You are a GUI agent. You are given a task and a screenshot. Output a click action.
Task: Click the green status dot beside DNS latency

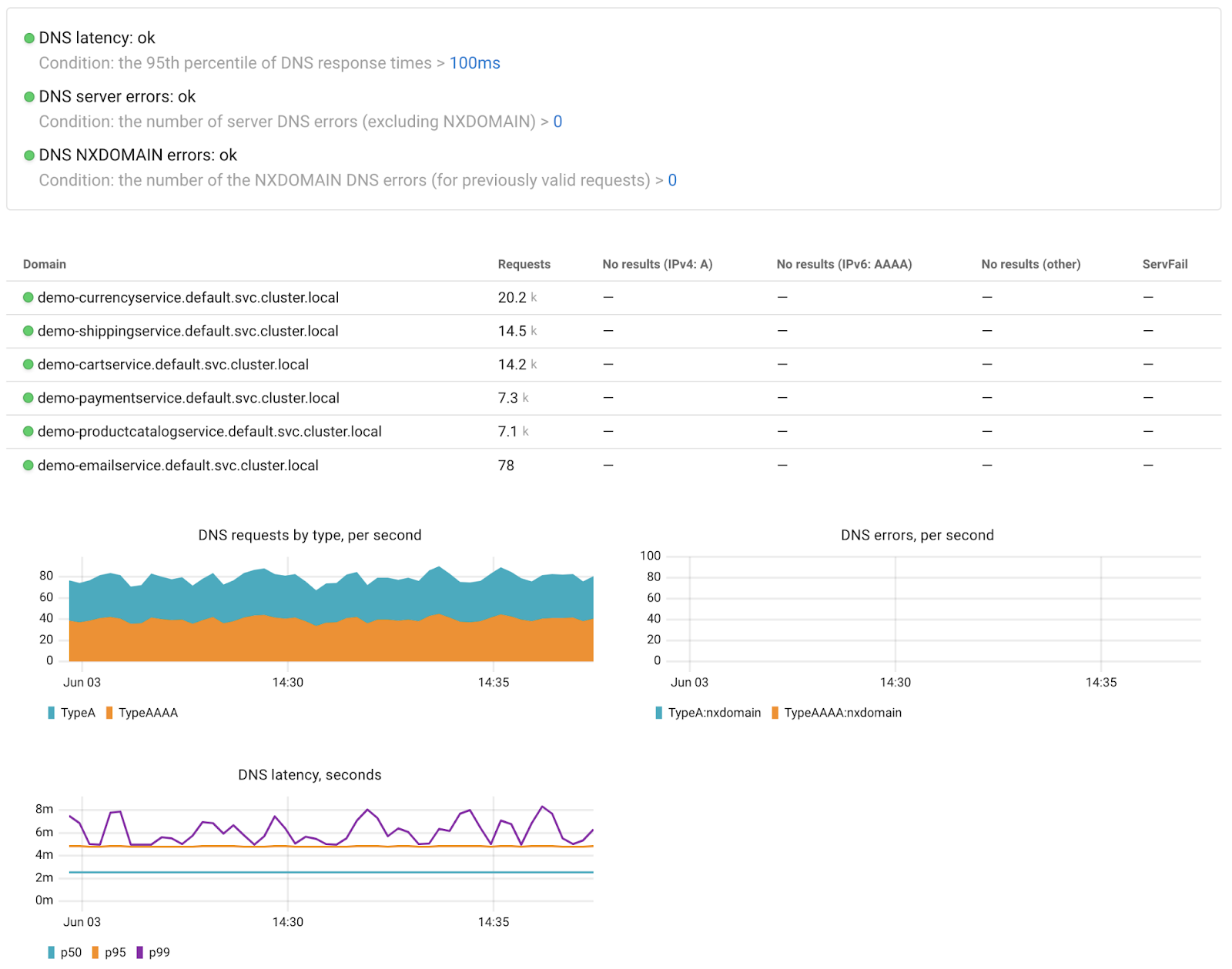click(x=29, y=38)
